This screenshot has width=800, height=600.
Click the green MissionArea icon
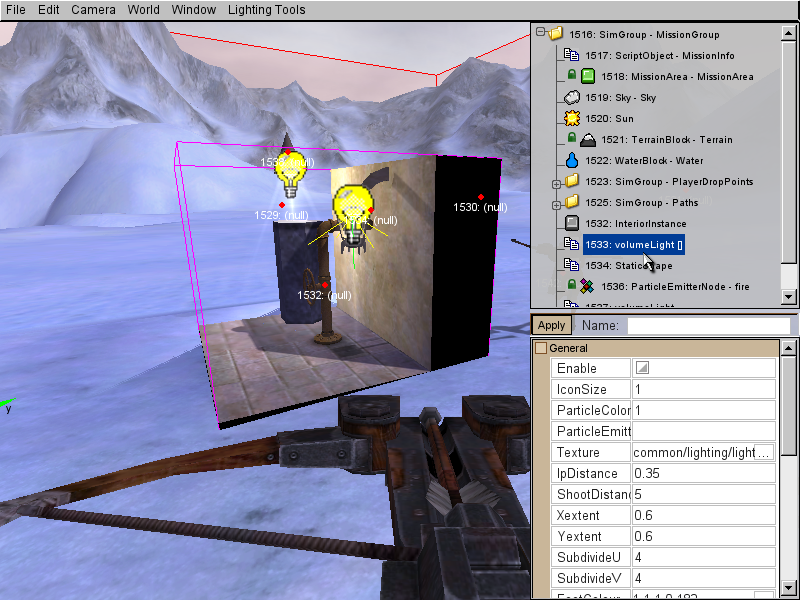(588, 76)
